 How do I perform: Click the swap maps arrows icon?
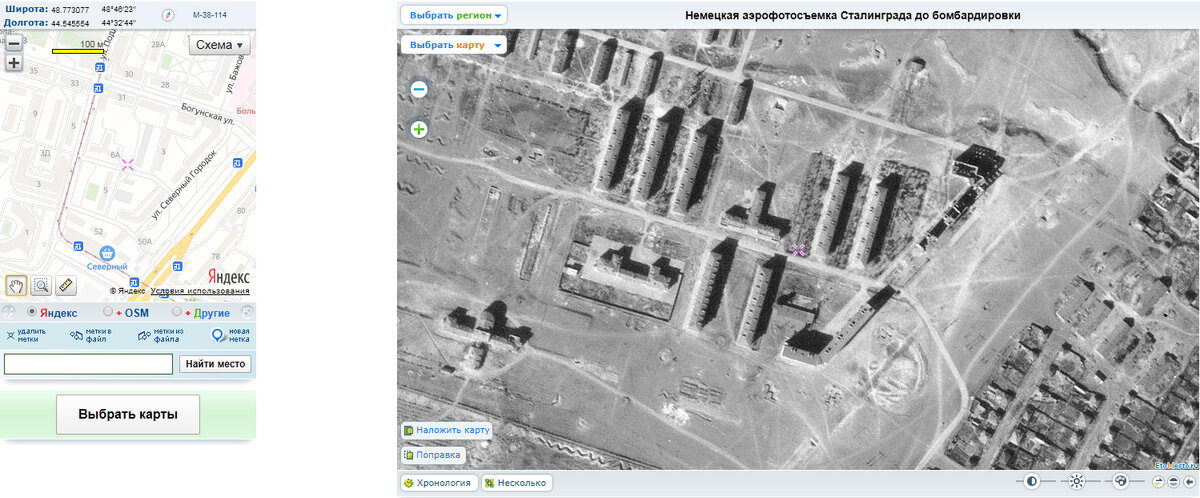pyautogui.click(x=1158, y=482)
